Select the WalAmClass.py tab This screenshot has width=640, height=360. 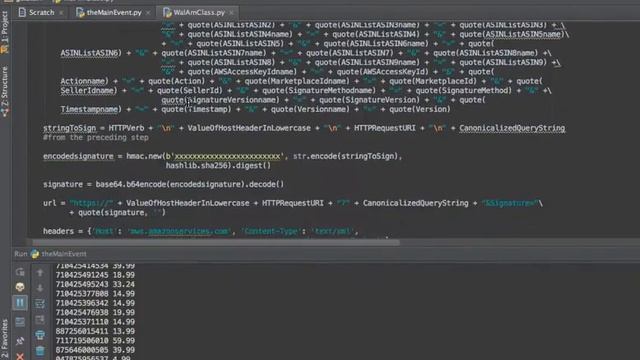coord(199,13)
